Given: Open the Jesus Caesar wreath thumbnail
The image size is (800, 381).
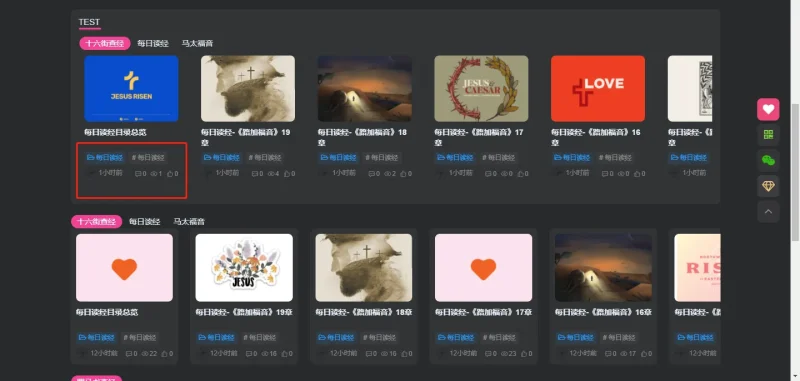Looking at the screenshot, I should click(481, 89).
